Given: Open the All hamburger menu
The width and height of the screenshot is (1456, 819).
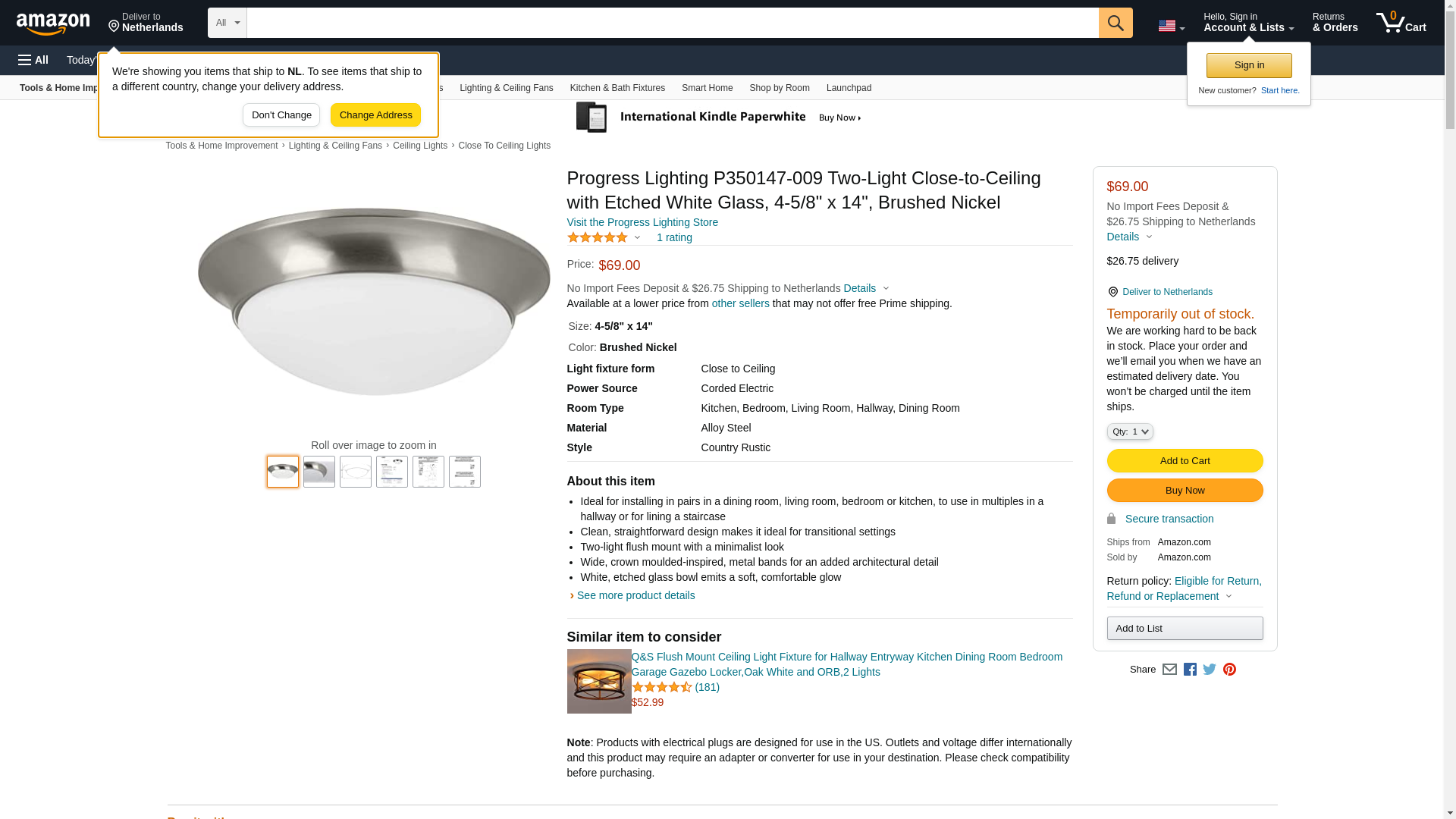Looking at the screenshot, I should tap(33, 60).
